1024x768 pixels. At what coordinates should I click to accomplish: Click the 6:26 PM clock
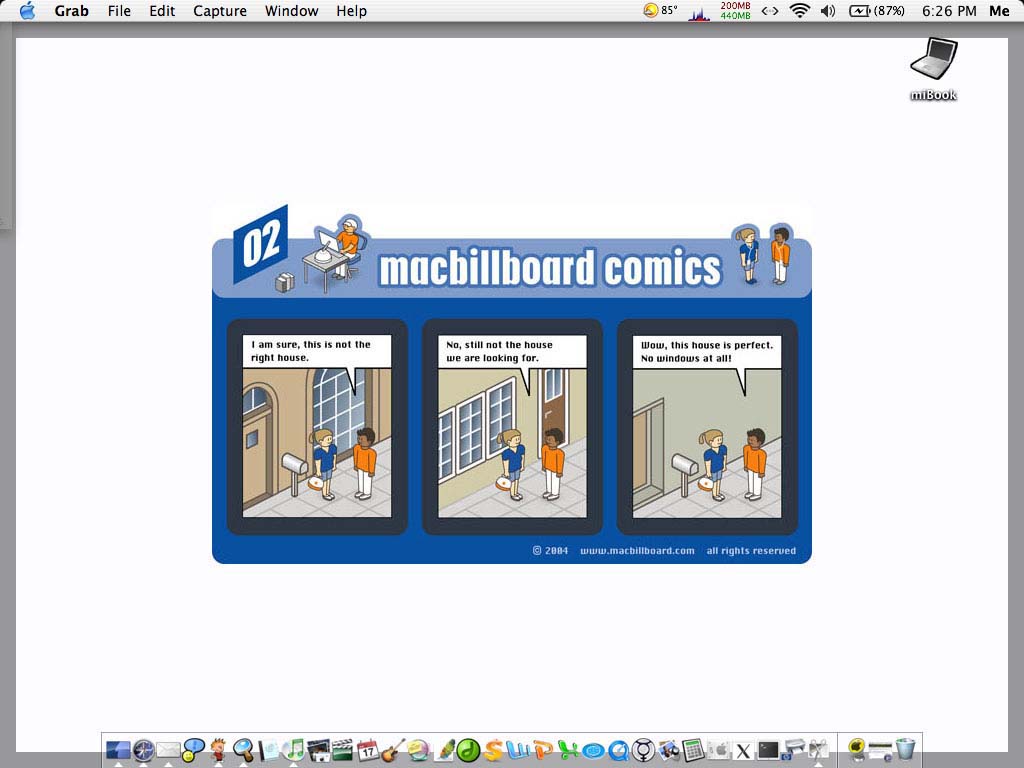point(949,10)
